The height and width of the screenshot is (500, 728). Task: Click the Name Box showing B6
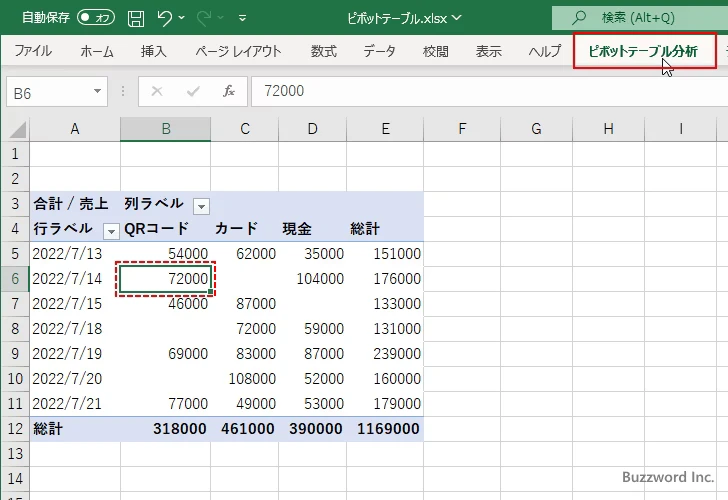(x=49, y=92)
